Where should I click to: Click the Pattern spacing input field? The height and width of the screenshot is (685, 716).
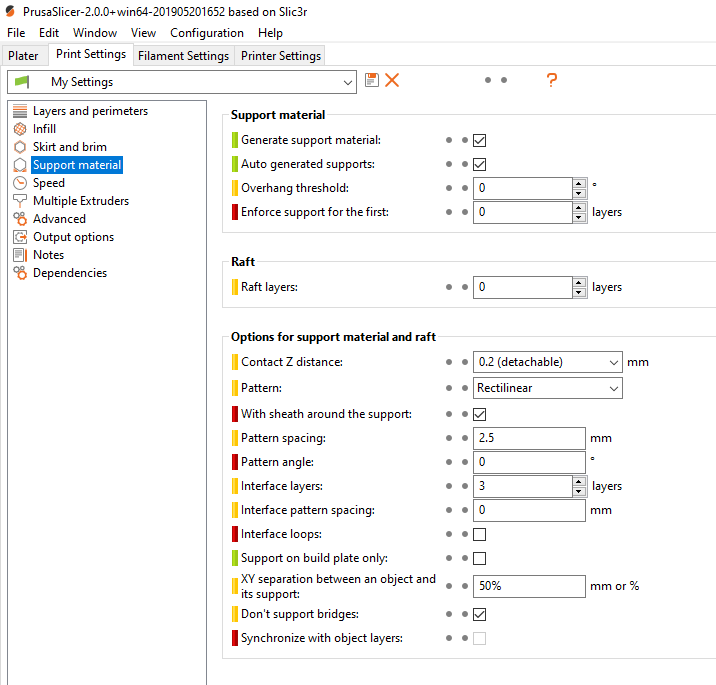click(529, 438)
